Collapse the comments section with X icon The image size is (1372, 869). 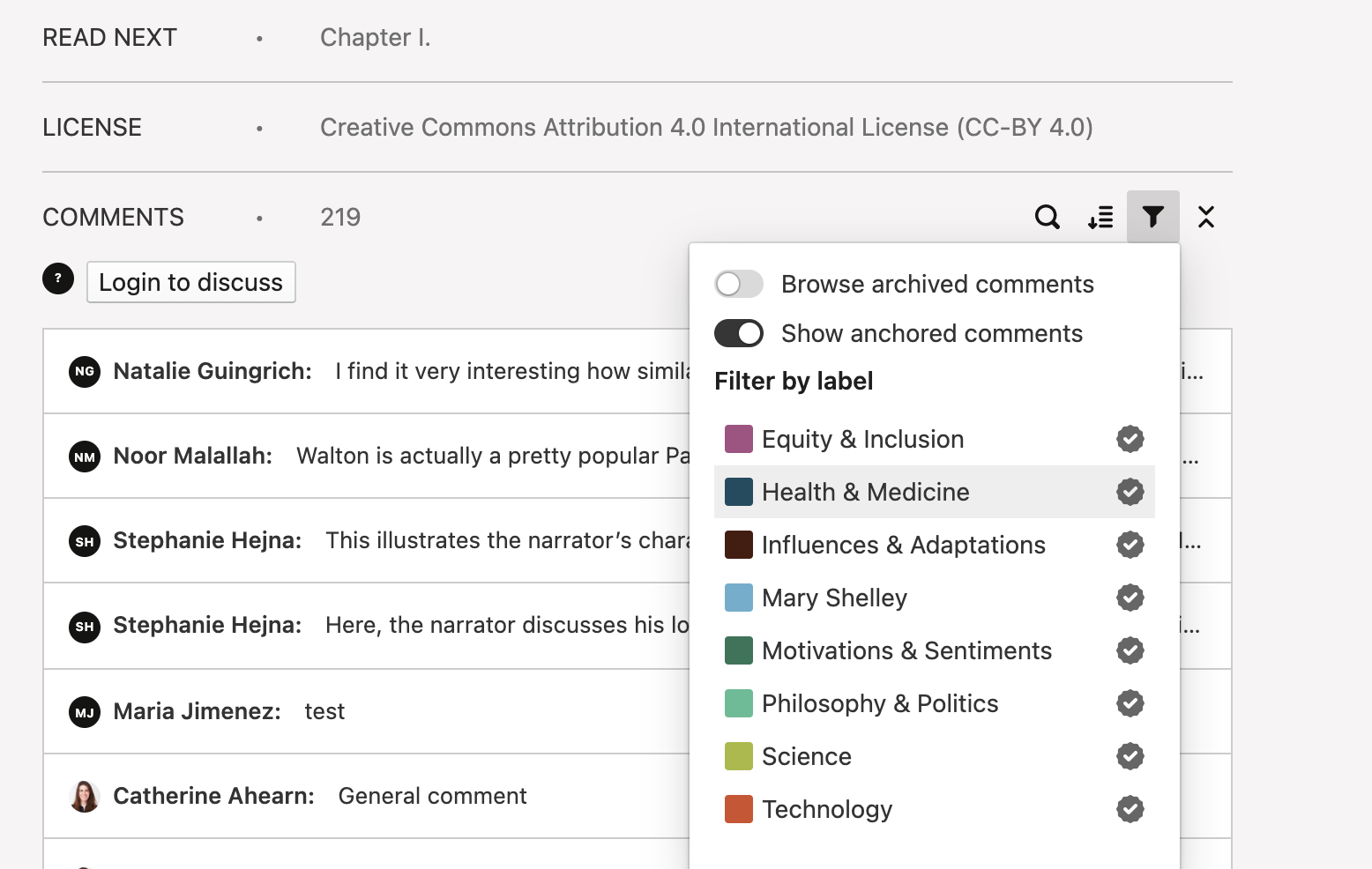(1206, 217)
